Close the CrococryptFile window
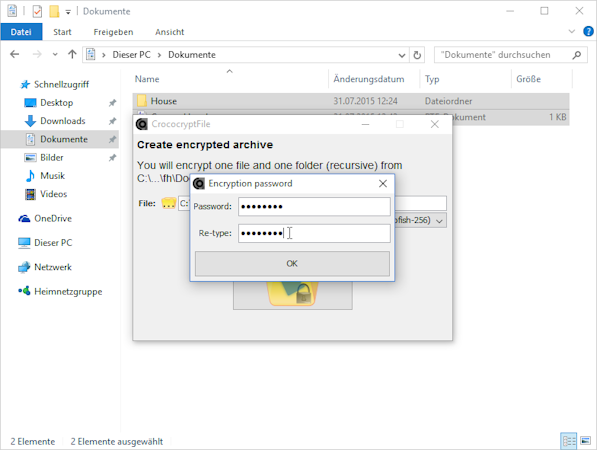This screenshot has height=450, width=597. (x=435, y=124)
